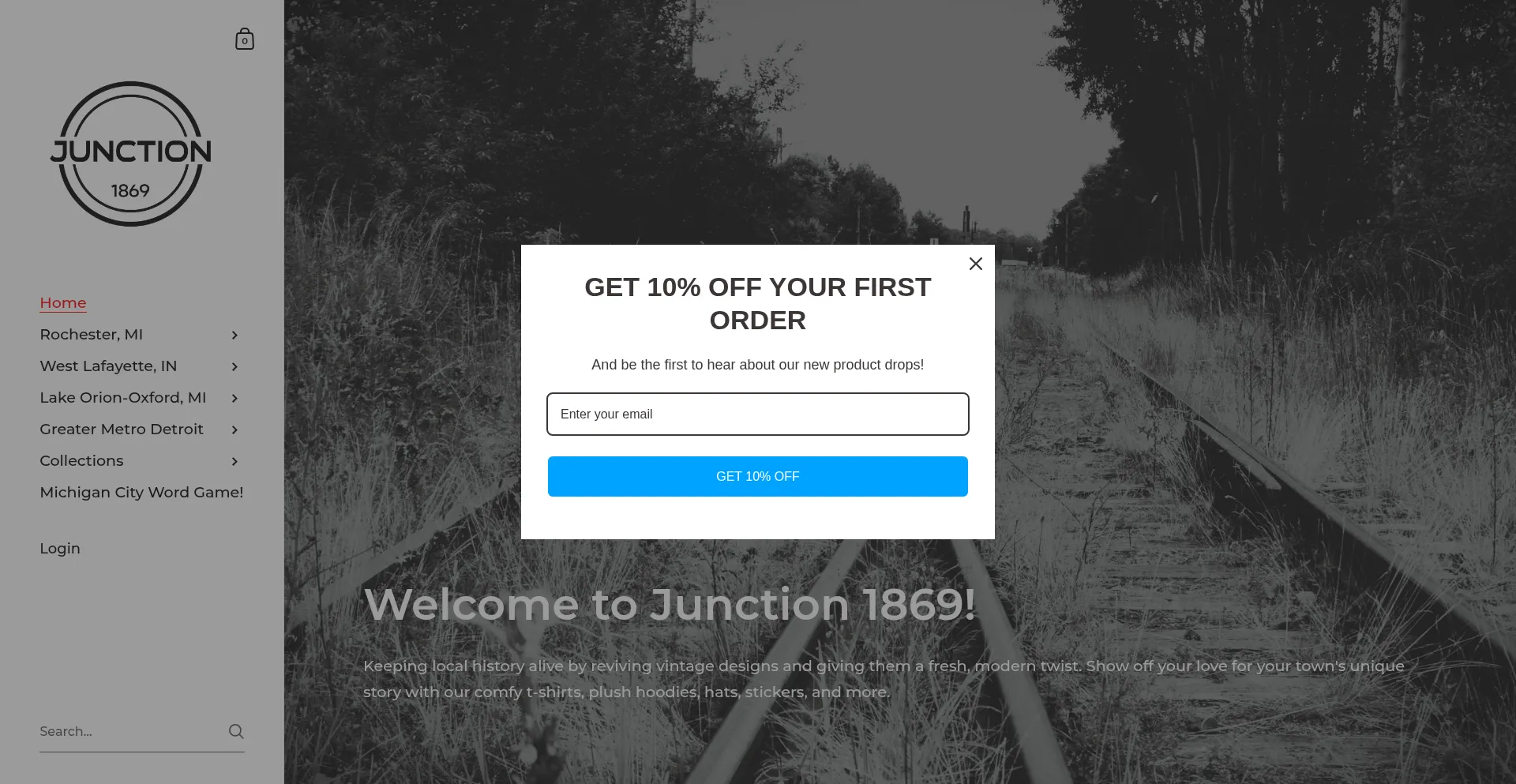Click the Enter your email field
Image resolution: width=1516 pixels, height=784 pixels.
(x=757, y=414)
